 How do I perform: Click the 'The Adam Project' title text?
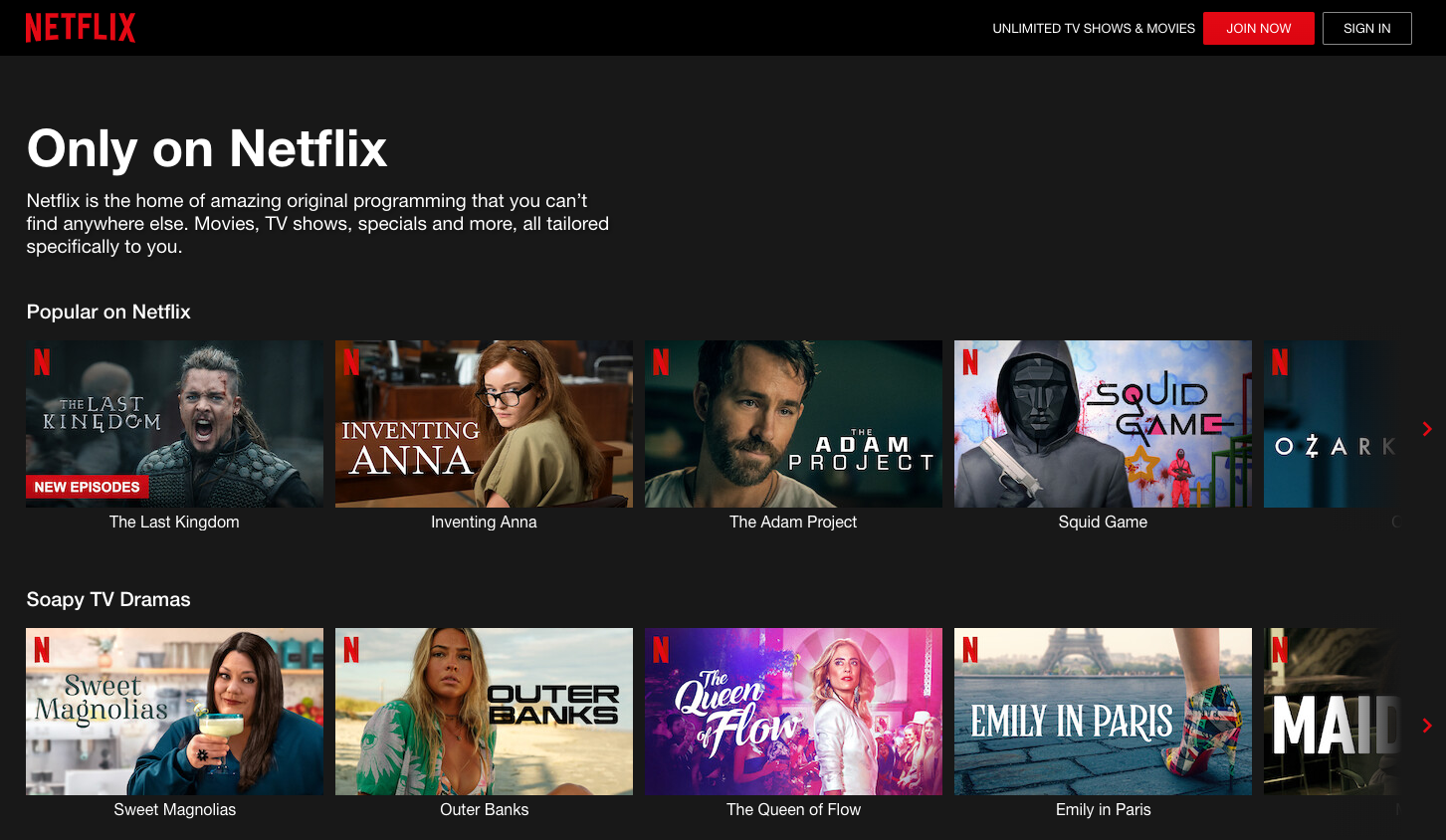pyautogui.click(x=793, y=522)
